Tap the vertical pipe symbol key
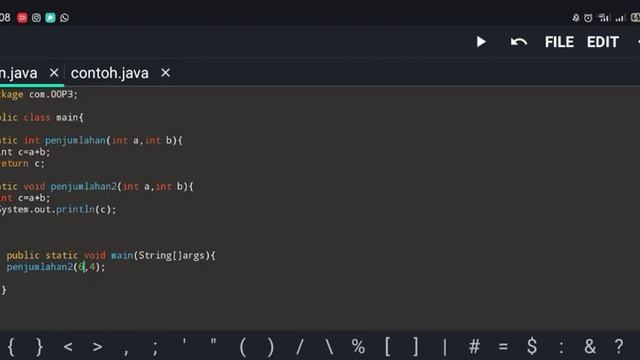The height and width of the screenshot is (360, 640). [x=445, y=347]
